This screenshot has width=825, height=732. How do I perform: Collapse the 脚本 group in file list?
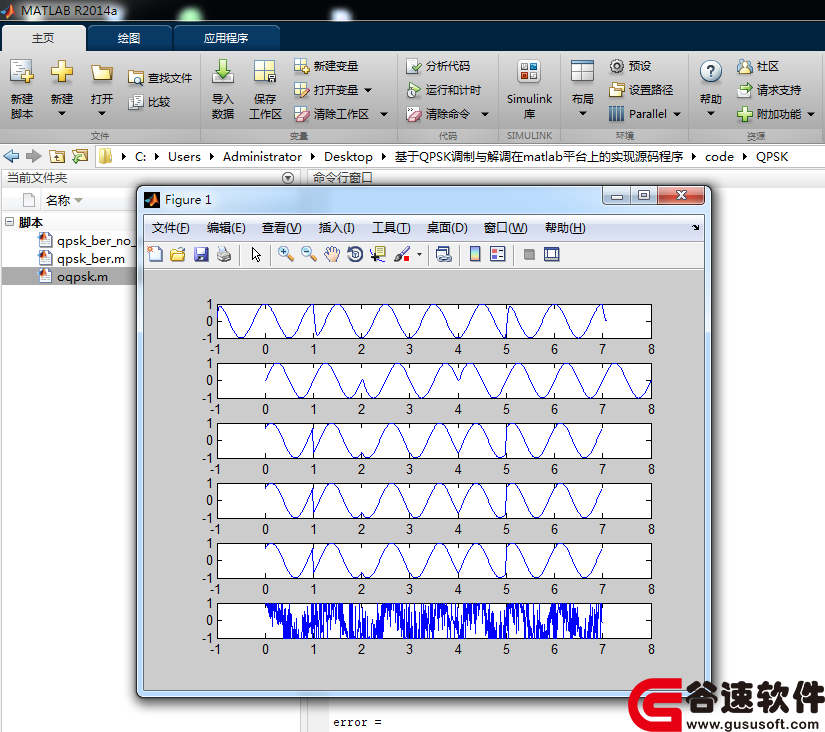(x=9, y=222)
